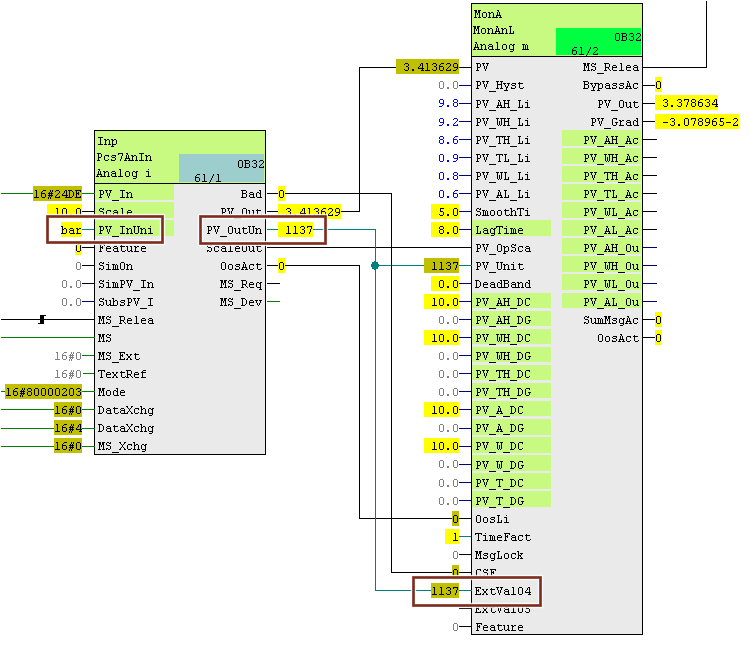Click the LagTime parameter
The width and height of the screenshot is (750, 646).
point(500,230)
